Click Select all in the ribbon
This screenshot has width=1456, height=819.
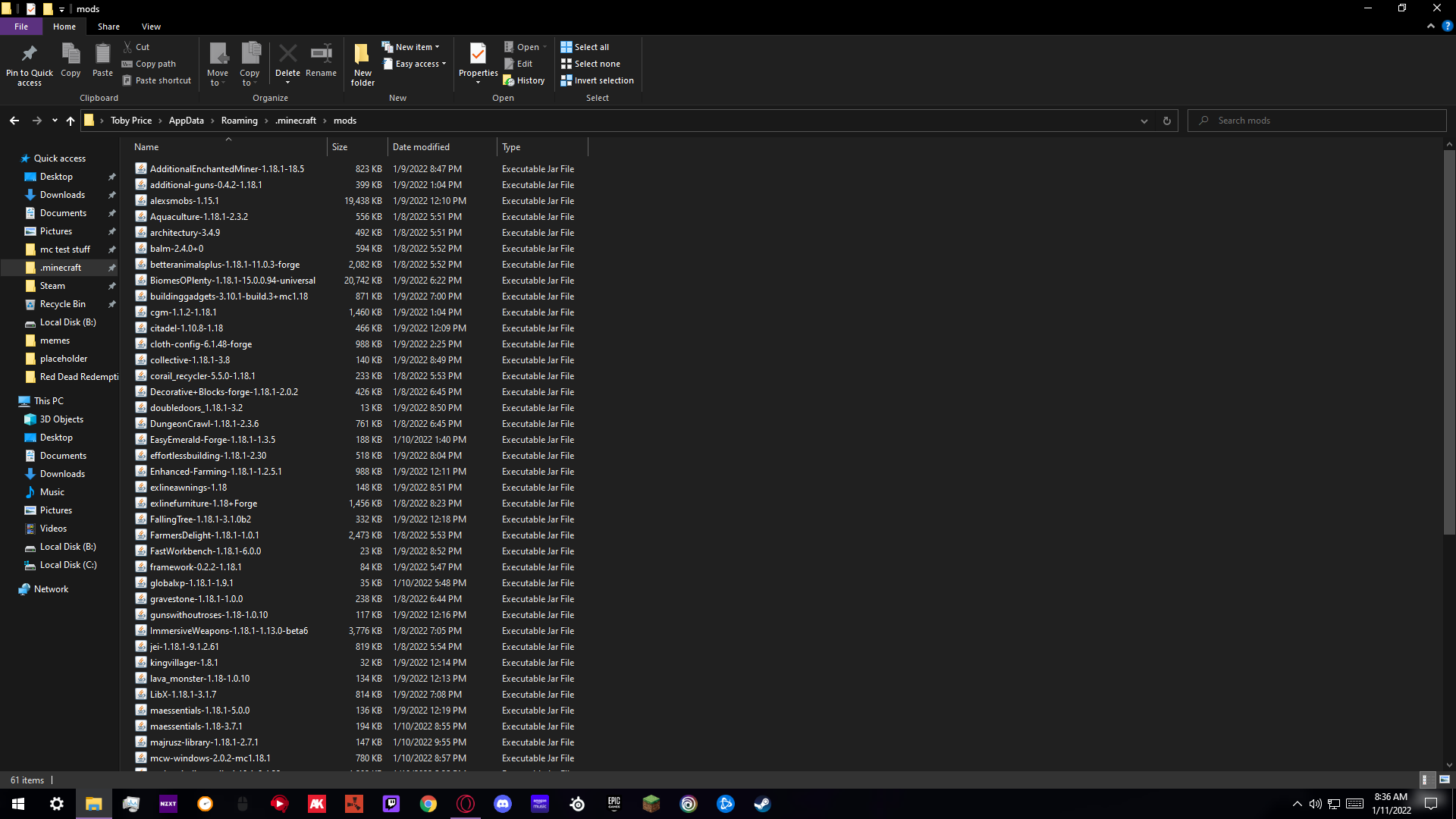585,47
